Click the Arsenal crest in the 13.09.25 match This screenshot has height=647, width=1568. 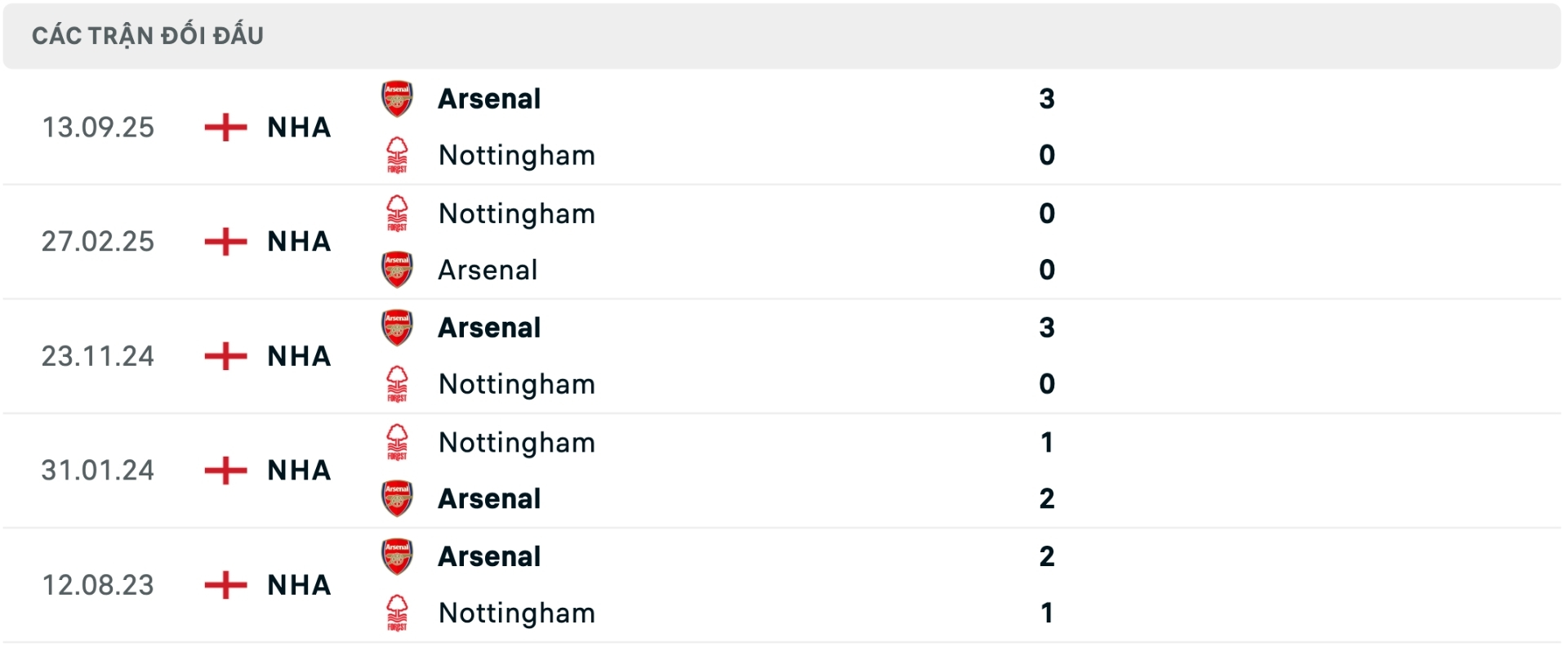coord(397,98)
